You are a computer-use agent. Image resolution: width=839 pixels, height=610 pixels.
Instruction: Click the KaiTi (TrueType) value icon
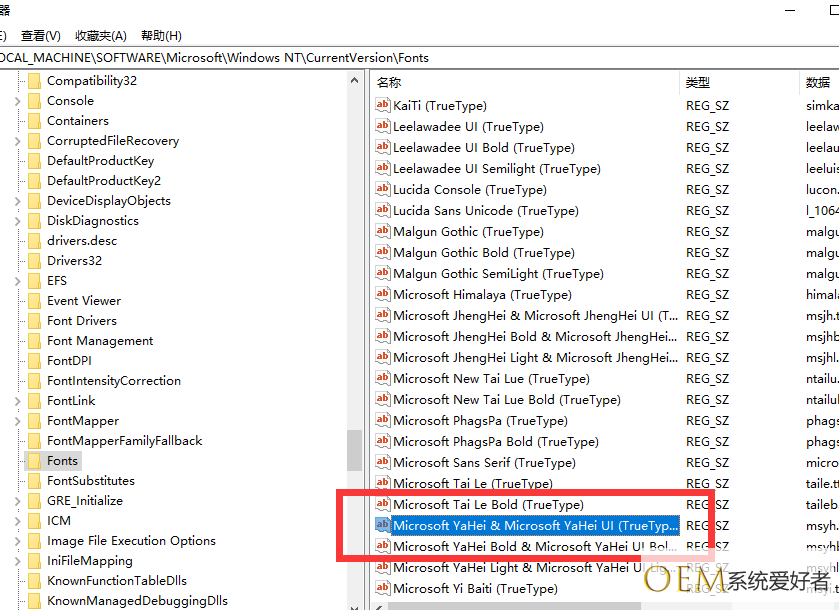point(382,105)
